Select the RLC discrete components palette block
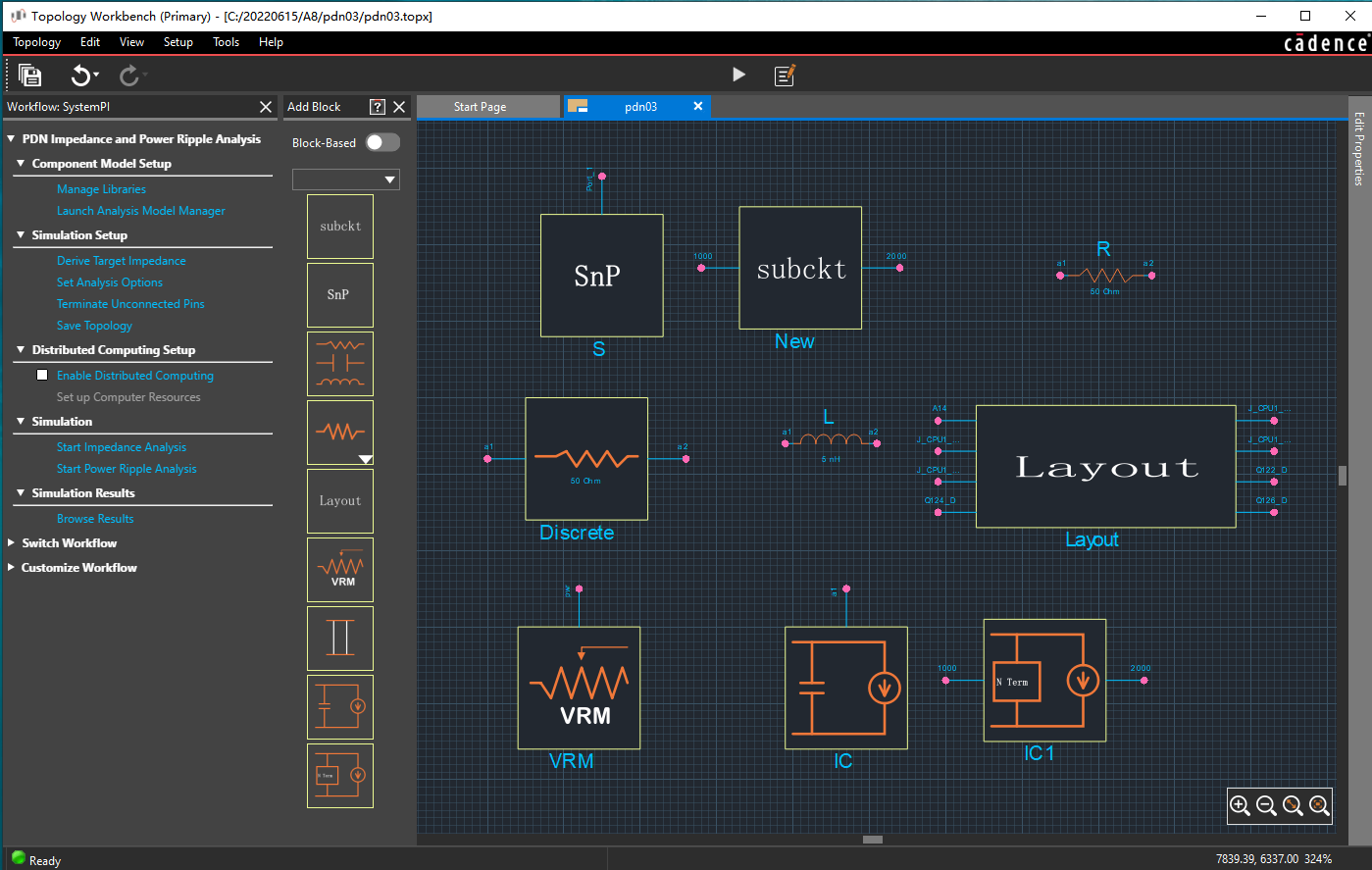This screenshot has height=870, width=1372. [340, 364]
